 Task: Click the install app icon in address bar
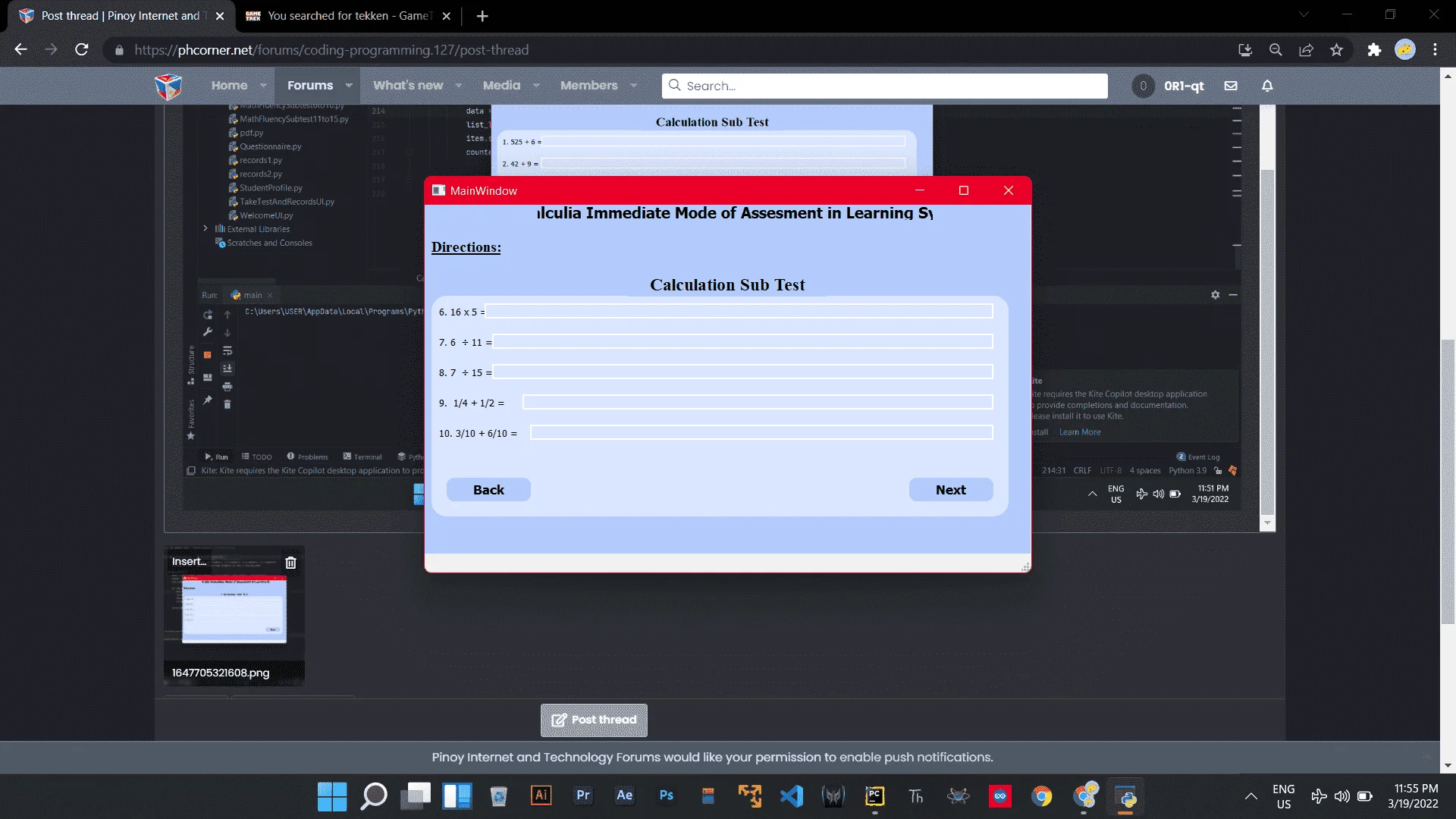[1245, 50]
